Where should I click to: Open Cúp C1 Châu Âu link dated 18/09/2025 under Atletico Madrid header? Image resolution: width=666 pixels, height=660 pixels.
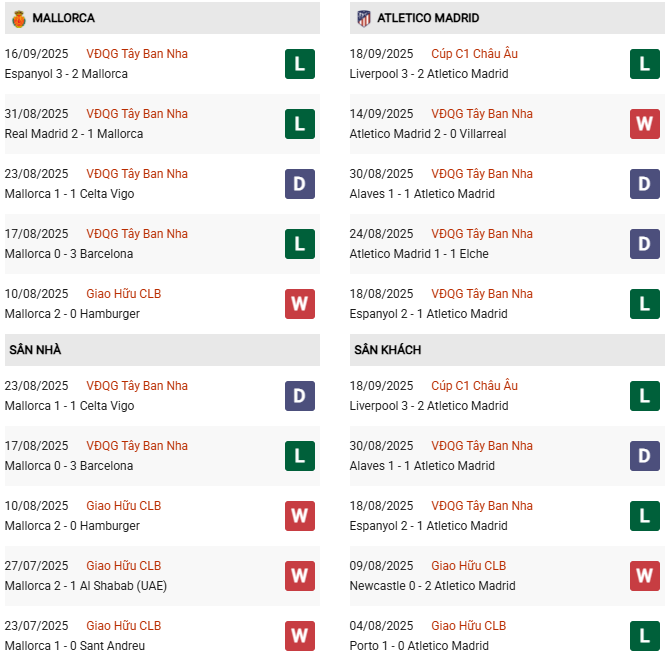(x=474, y=54)
